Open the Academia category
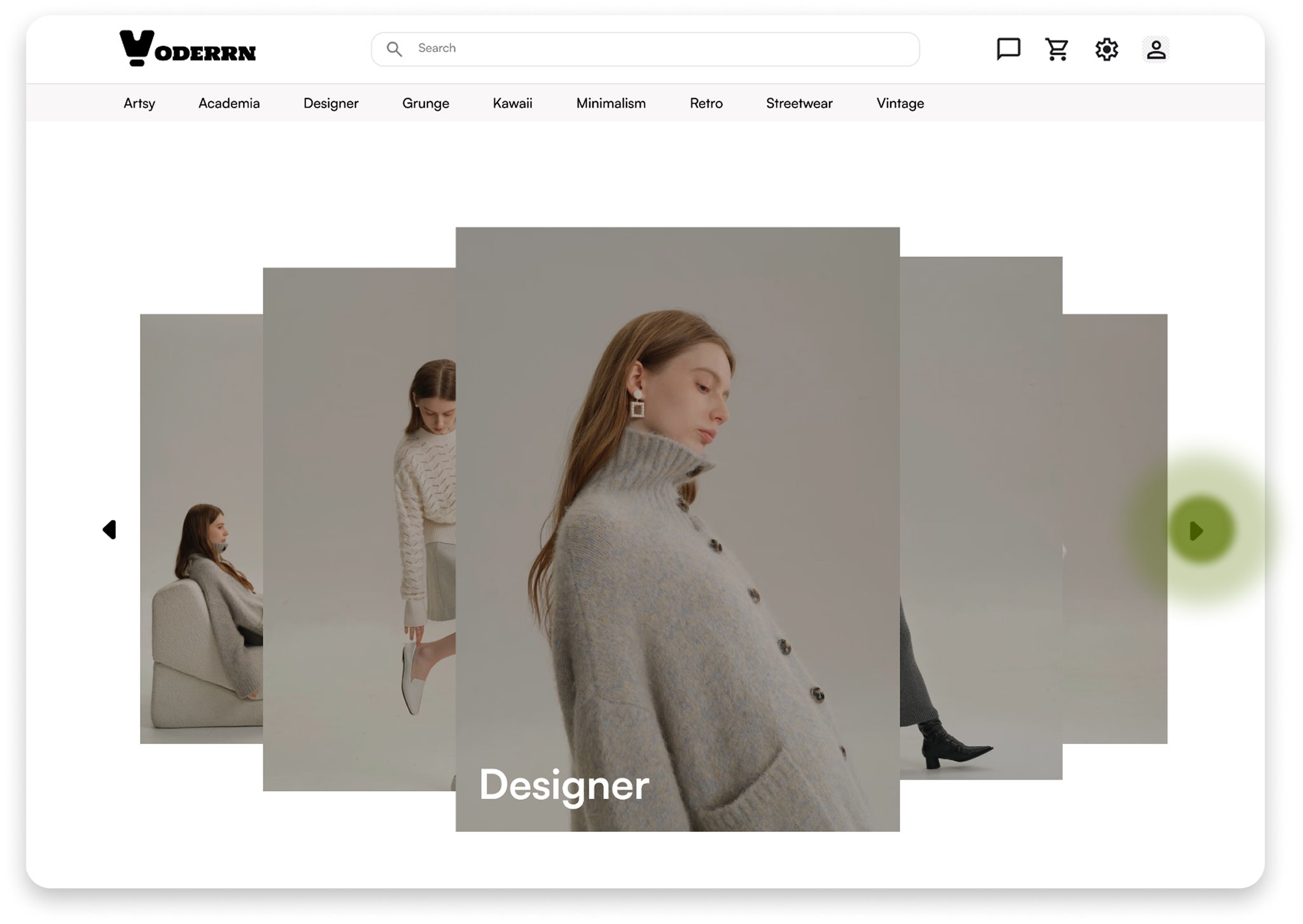Viewport: 1303px width, 924px height. pos(229,103)
